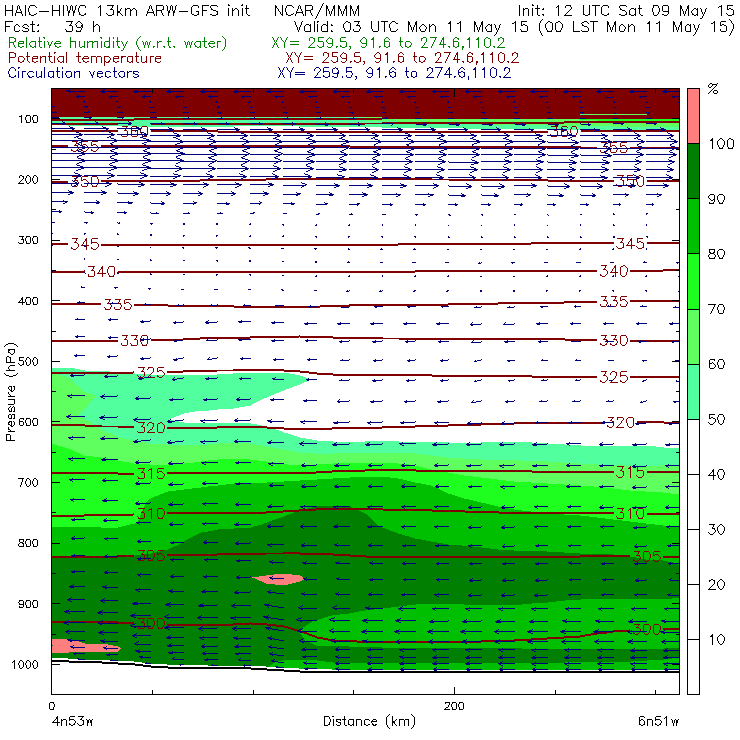
Task: Select the red XY= 259.5, 91.6 coordinates text
Action: [402, 58]
